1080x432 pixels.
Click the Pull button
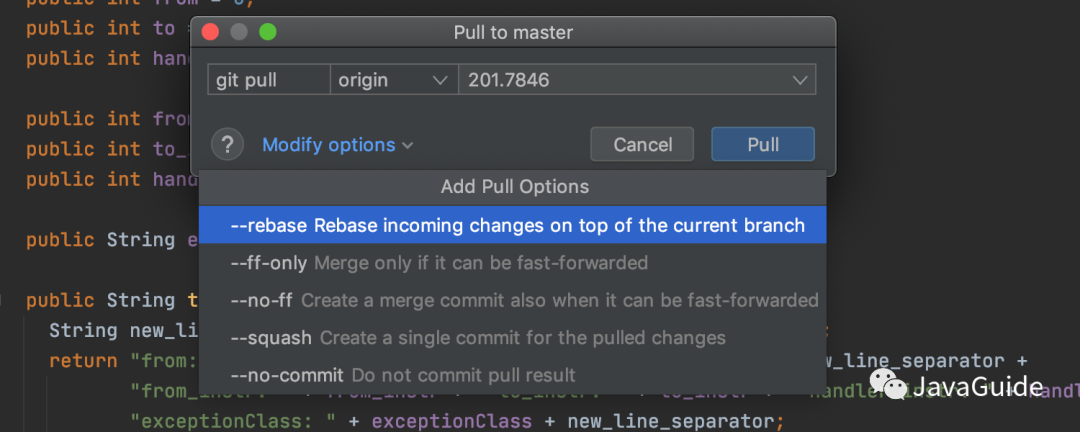tap(763, 145)
